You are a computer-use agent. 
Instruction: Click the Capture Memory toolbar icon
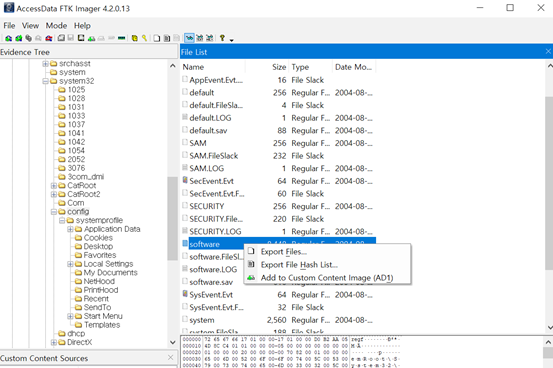(122, 38)
